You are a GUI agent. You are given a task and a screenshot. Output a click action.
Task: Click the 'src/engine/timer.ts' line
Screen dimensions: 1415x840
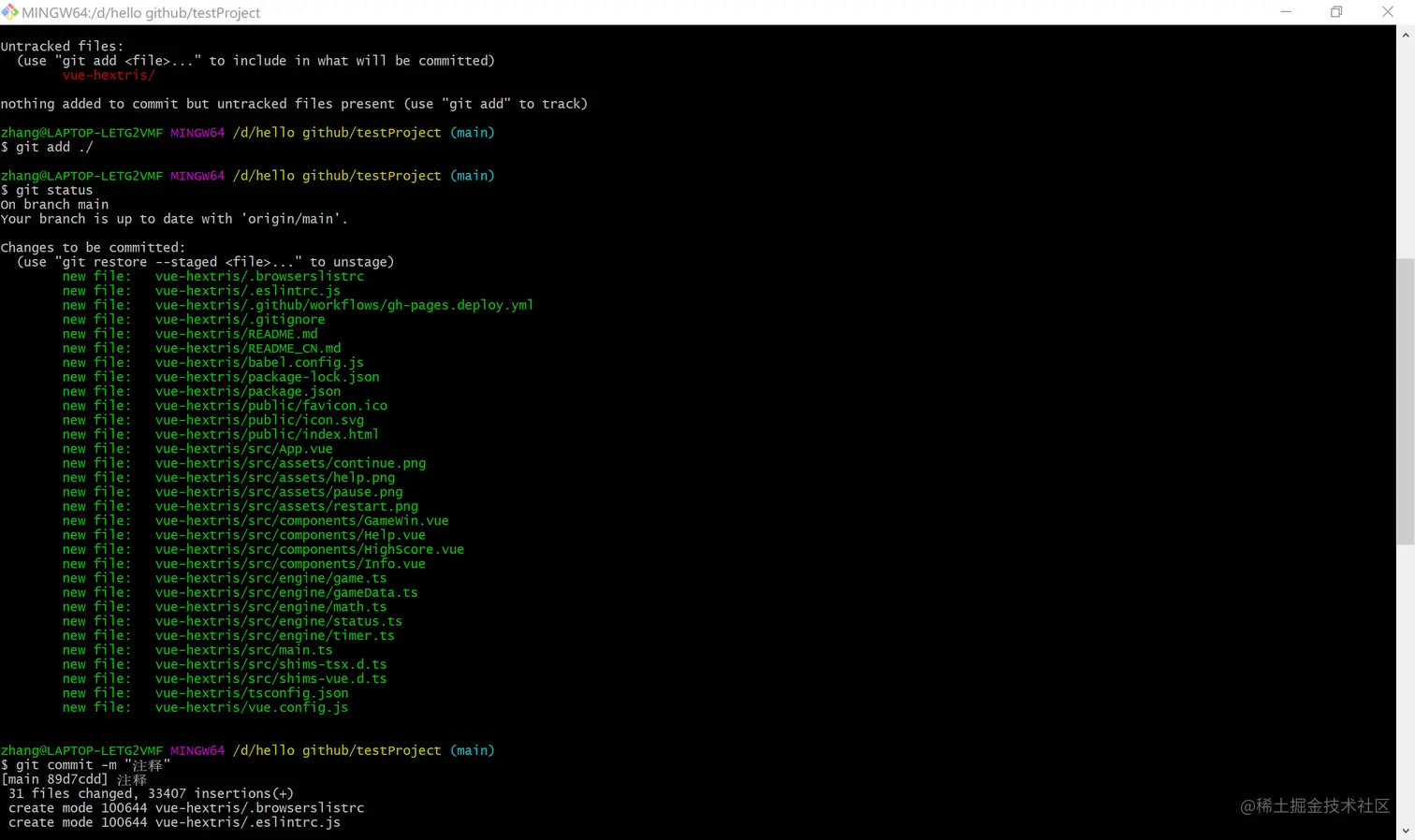[x=228, y=635]
